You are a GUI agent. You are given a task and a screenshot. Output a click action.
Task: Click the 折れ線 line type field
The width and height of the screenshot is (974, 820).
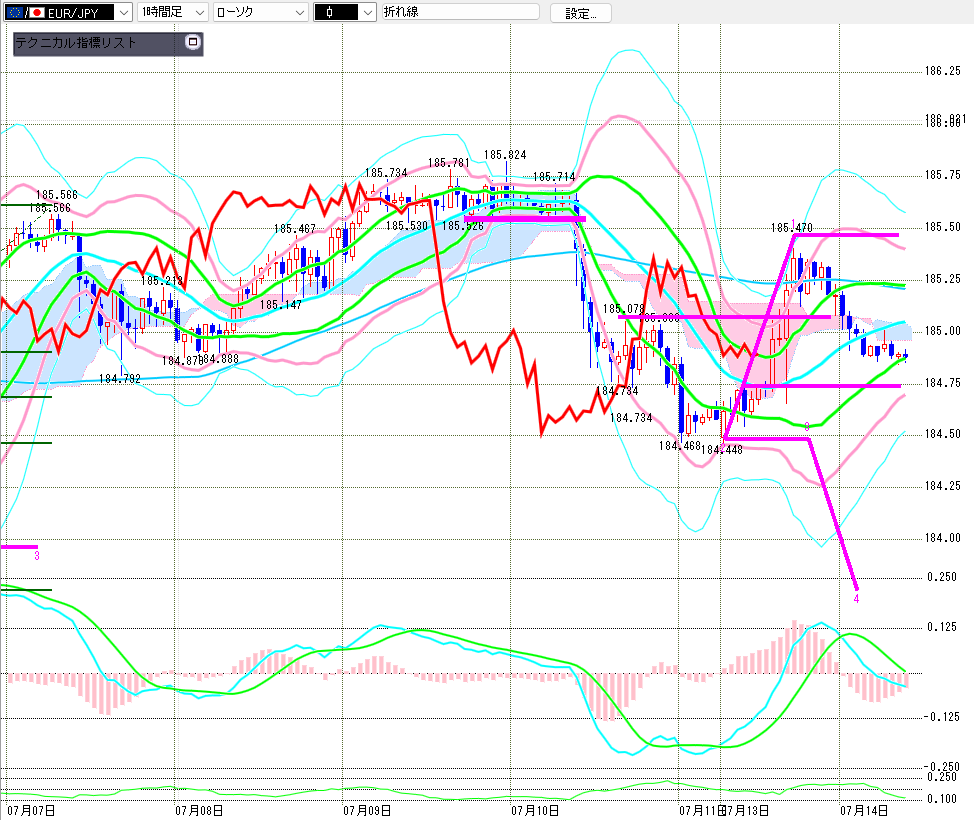tap(460, 12)
